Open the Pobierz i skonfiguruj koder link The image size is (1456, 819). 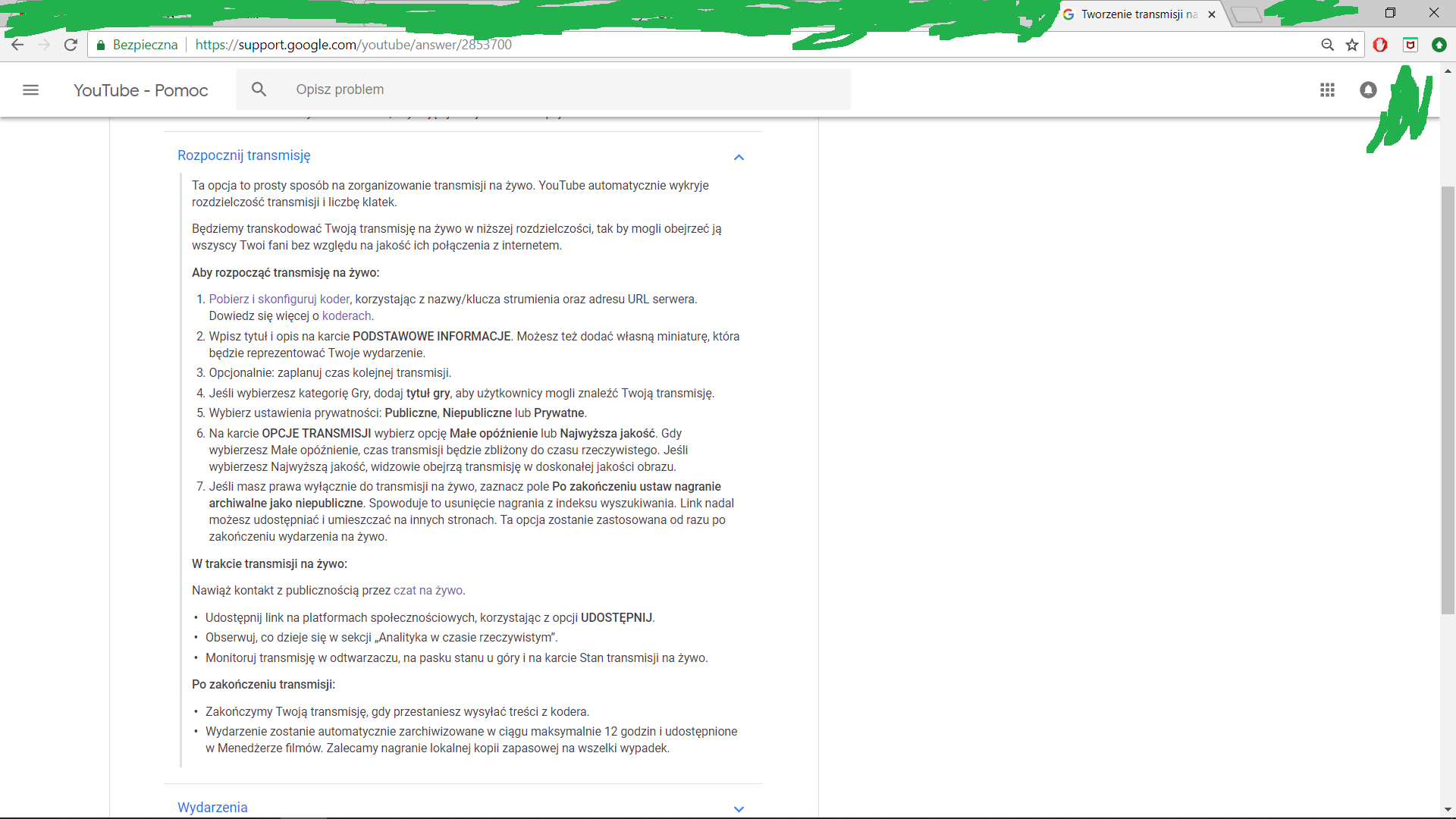[279, 299]
